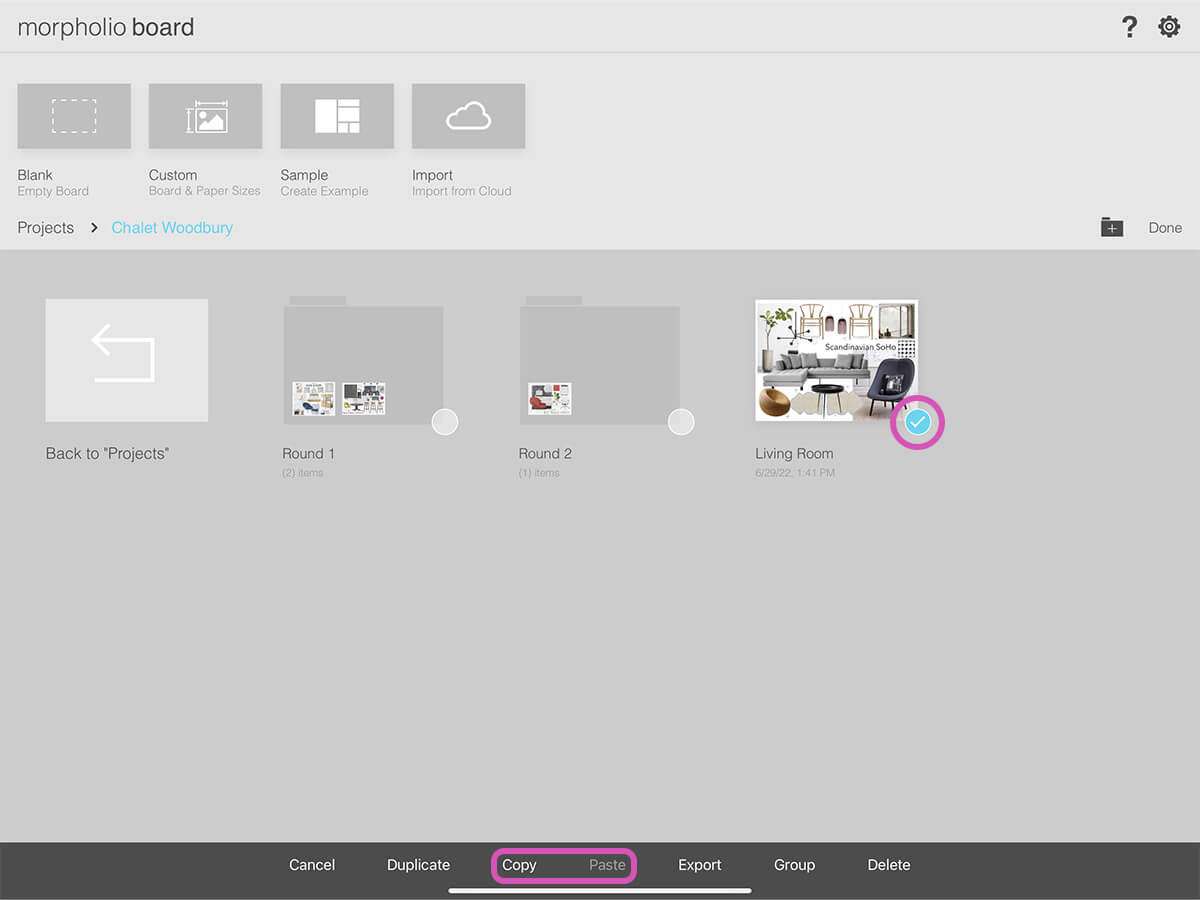Click Chalet Woodbury breadcrumb
This screenshot has height=900, width=1200.
(172, 228)
